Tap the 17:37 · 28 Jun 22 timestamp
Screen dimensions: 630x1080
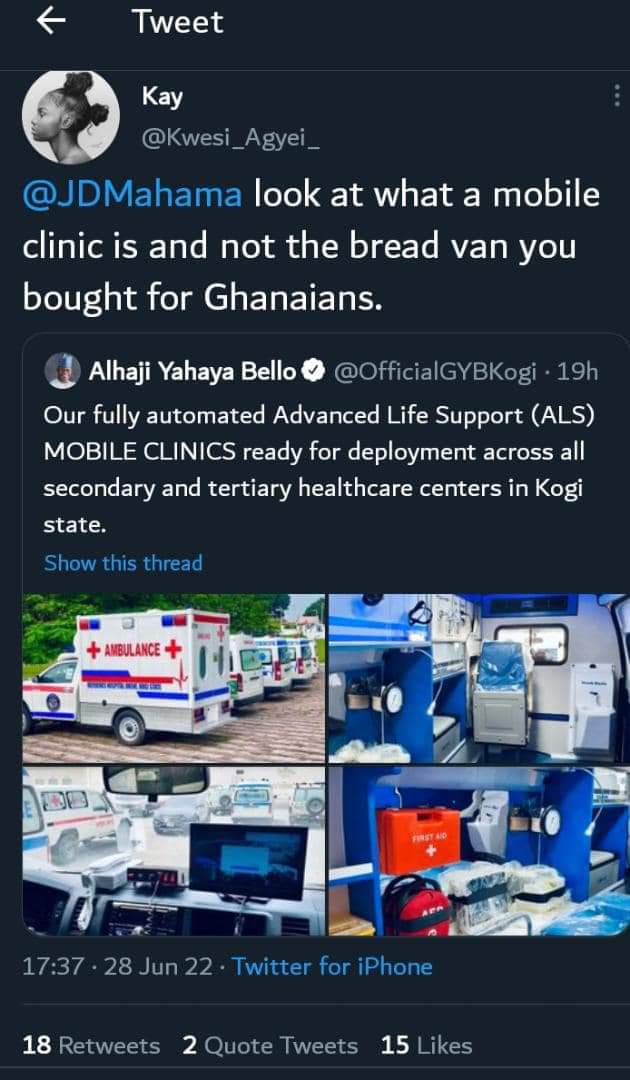coord(118,967)
